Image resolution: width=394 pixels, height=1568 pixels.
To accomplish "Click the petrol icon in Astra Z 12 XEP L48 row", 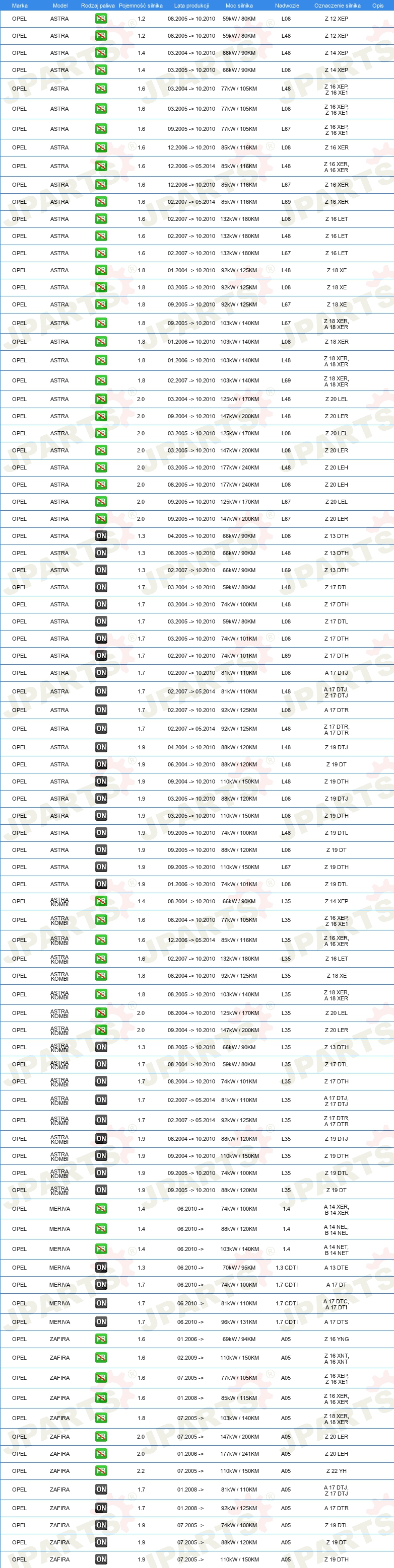I will 101,36.
